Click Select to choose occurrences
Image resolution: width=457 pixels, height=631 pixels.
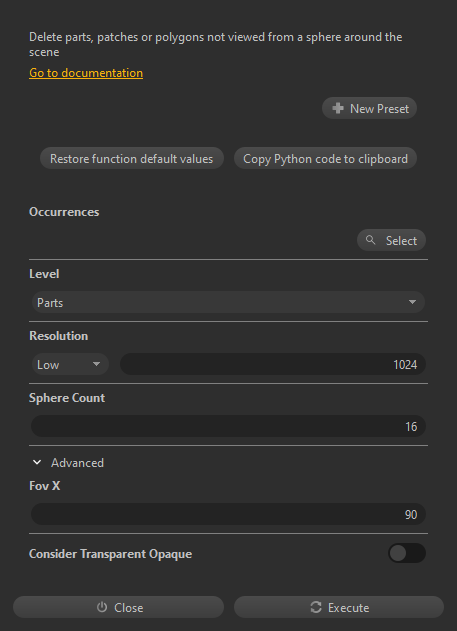click(x=391, y=240)
